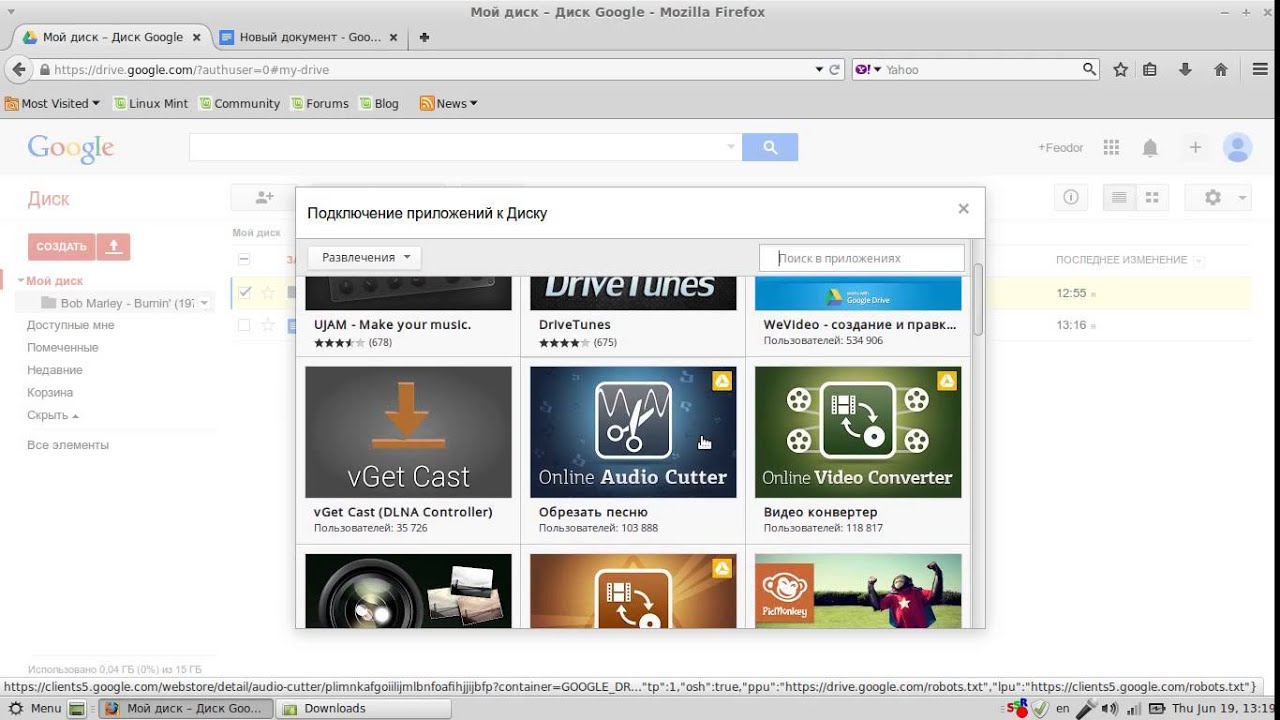The image size is (1280, 720).
Task: Open the +Feodor profile link
Action: point(1061,147)
